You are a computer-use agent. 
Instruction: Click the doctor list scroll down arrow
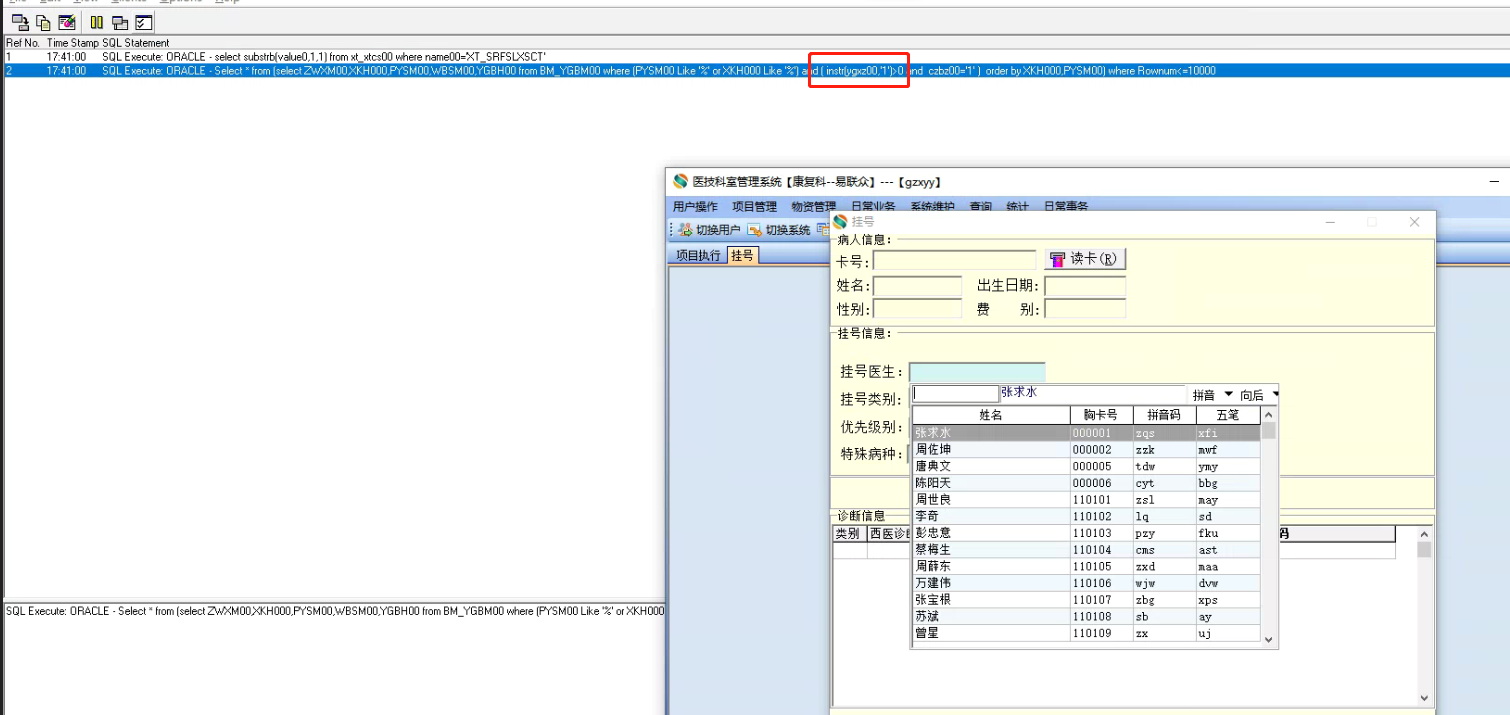click(1269, 639)
